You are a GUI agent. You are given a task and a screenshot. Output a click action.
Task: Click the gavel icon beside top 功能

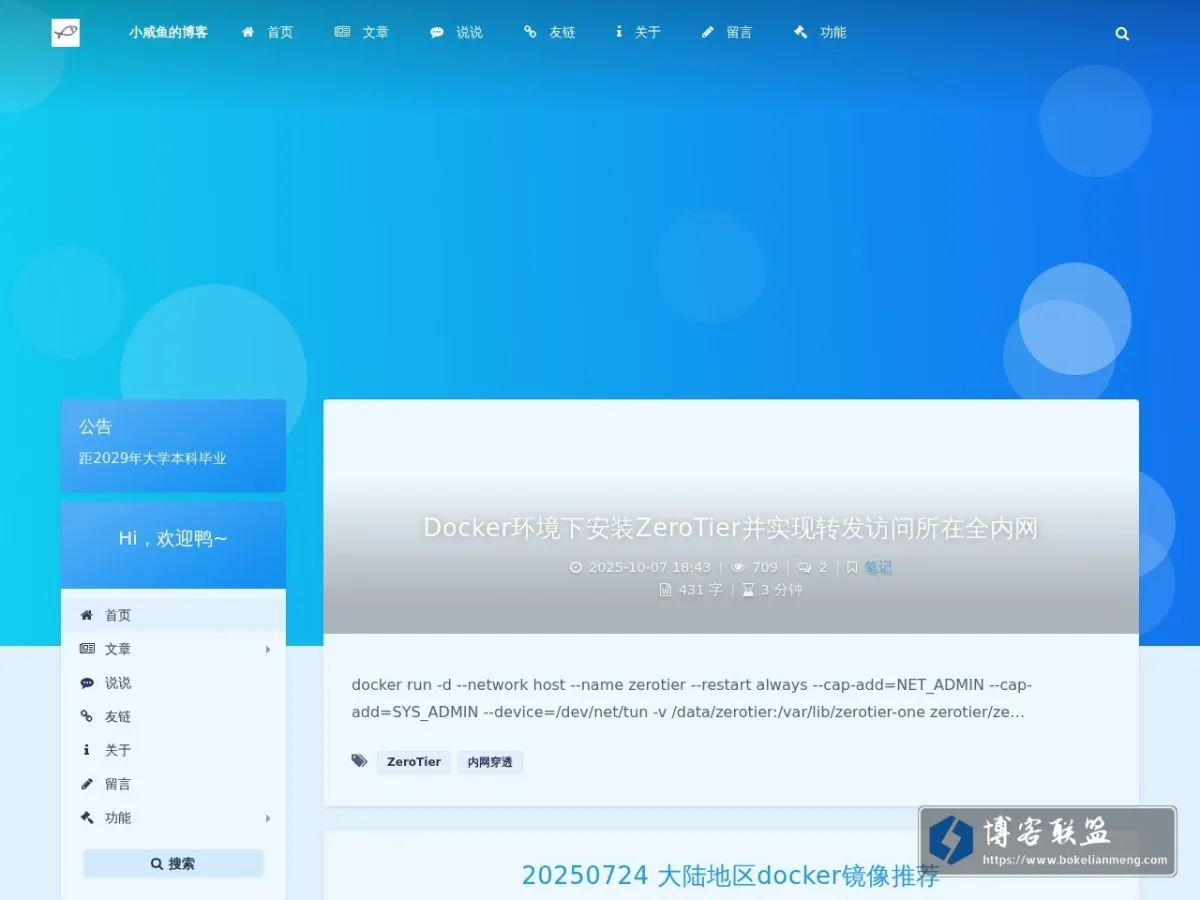pos(801,32)
